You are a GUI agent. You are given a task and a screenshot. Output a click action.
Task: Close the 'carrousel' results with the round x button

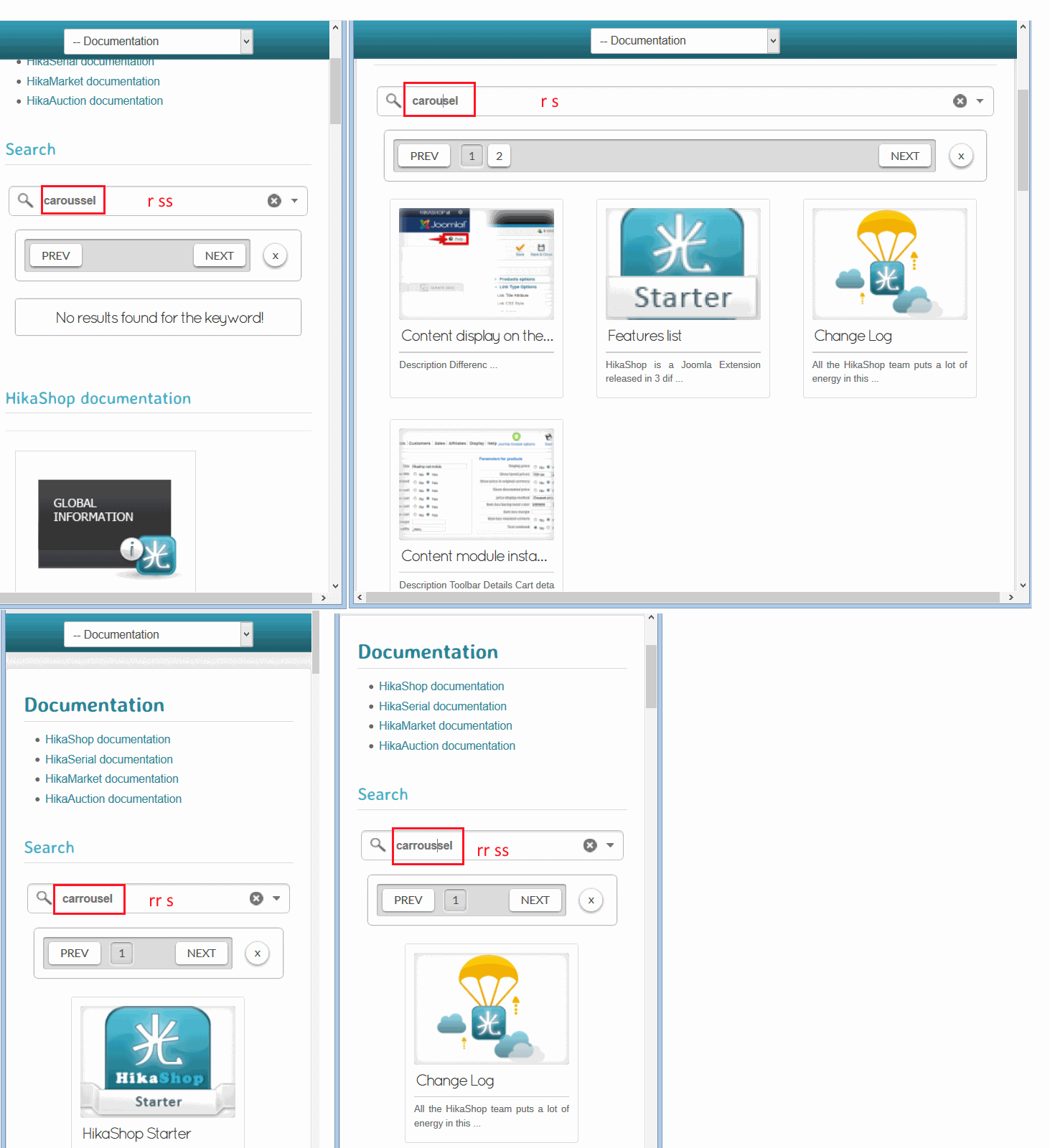point(257,953)
